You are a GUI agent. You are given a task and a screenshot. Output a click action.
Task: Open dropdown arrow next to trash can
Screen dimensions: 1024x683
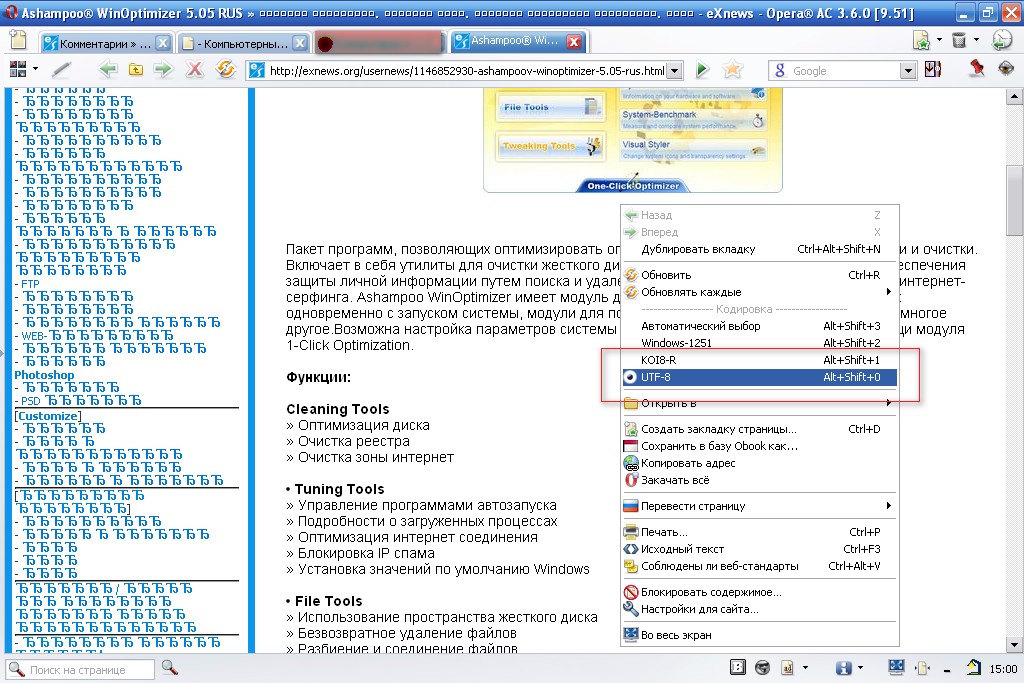(976, 40)
